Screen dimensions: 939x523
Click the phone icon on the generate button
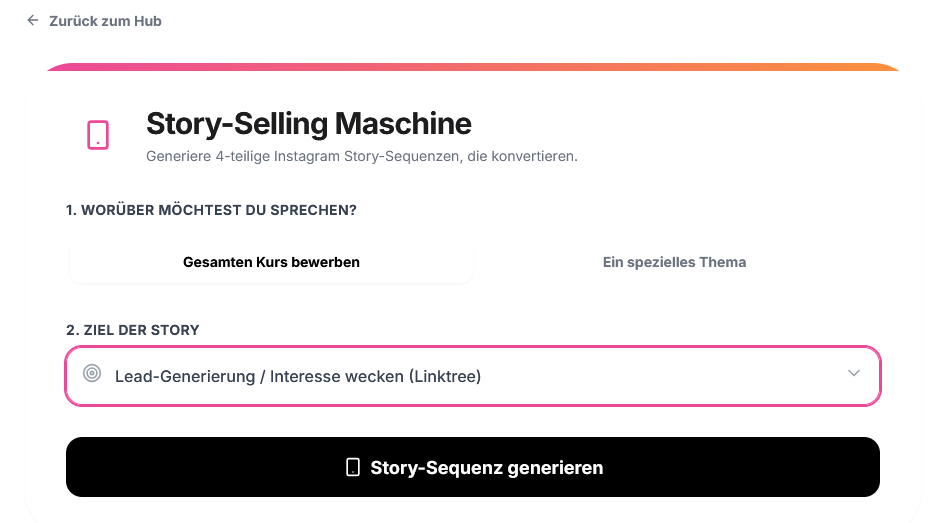[x=353, y=467]
